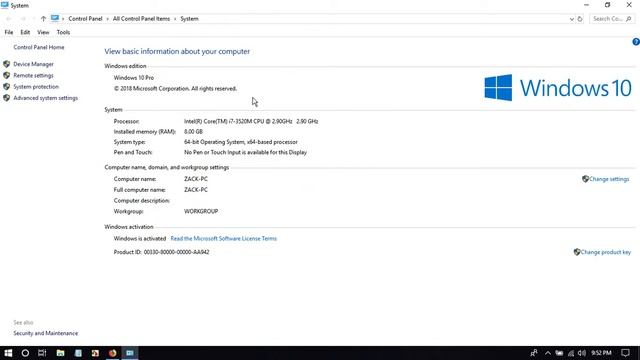
Task: Open the recent locations dropdown beside the Forward arrow
Action: (x=33, y=19)
